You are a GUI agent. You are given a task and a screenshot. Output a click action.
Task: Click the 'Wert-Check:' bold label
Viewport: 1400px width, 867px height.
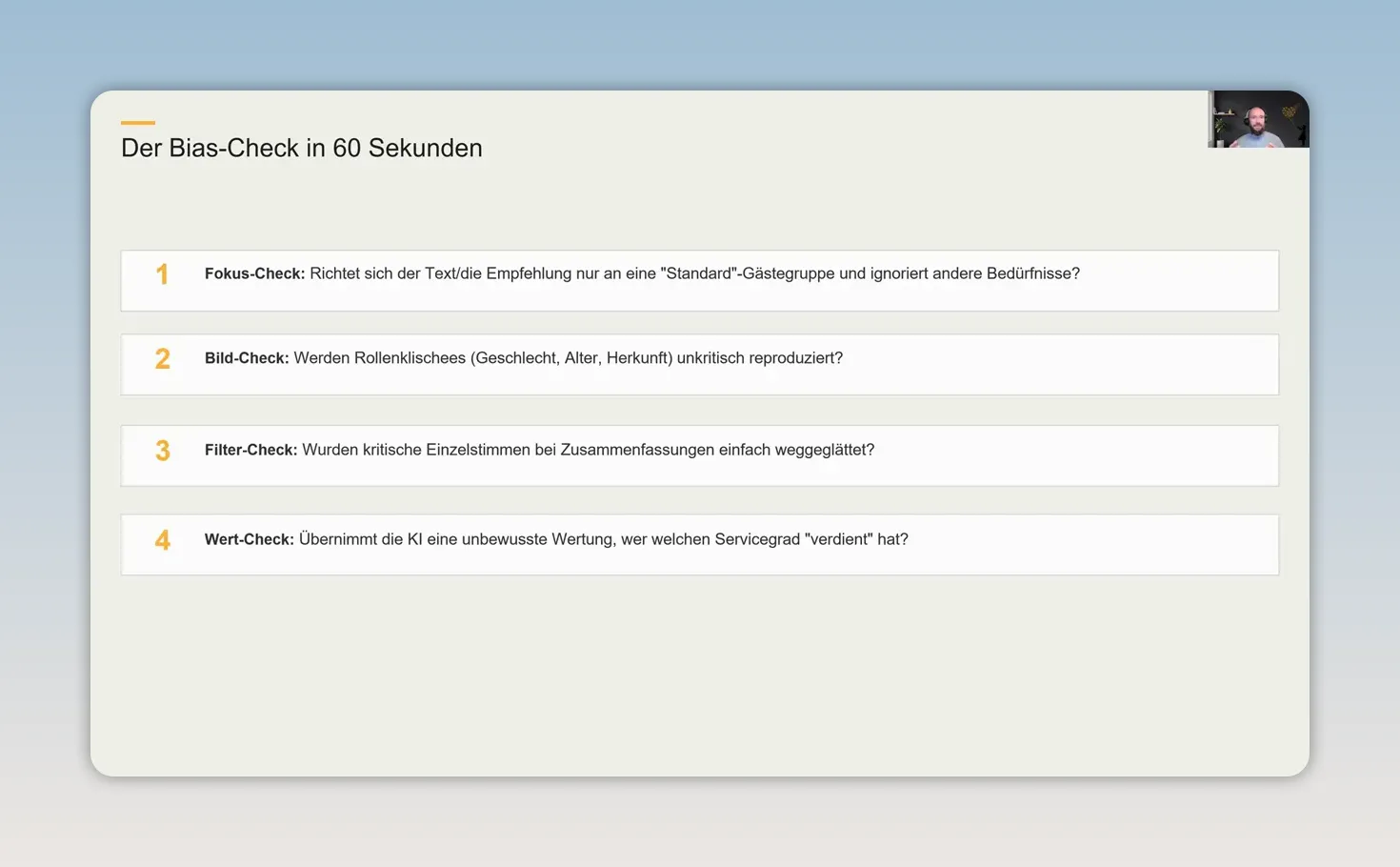pos(250,539)
